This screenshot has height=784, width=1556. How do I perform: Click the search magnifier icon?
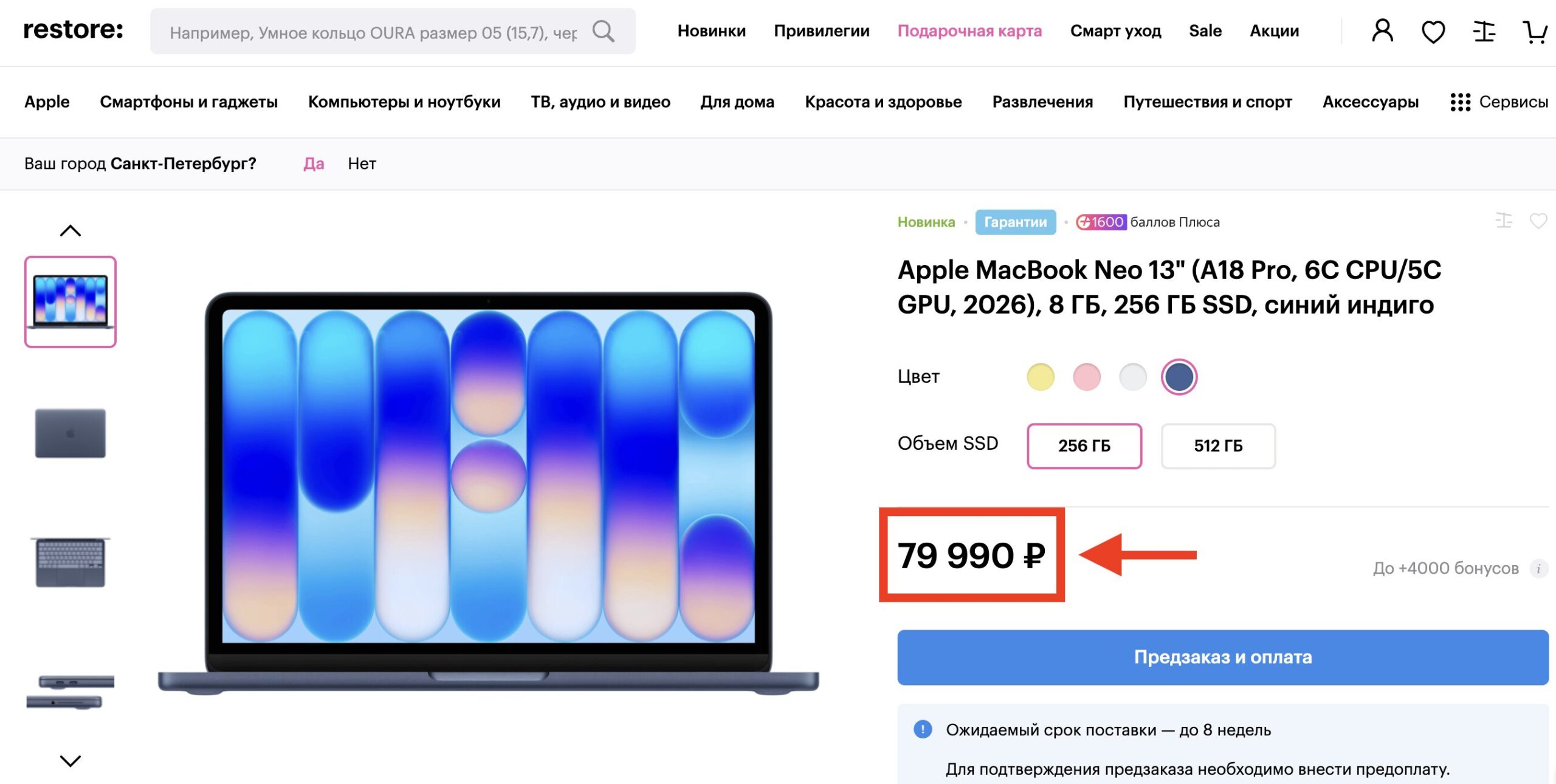coord(604,31)
